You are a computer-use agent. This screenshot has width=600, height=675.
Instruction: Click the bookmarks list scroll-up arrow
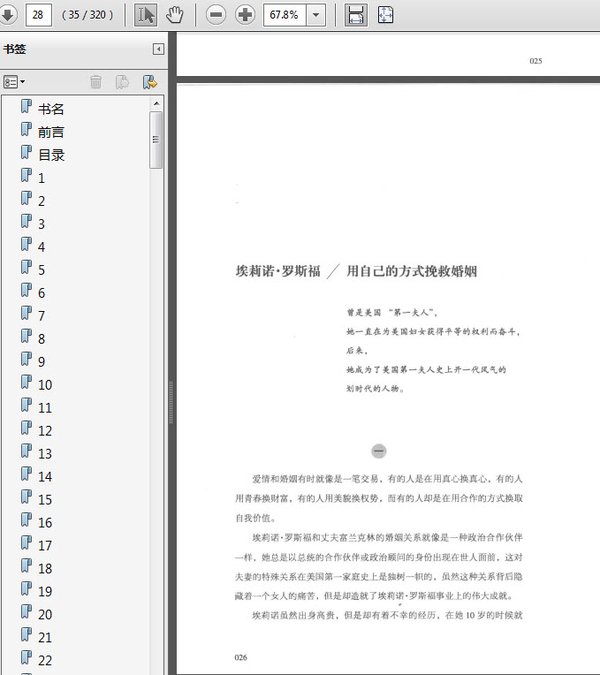156,103
